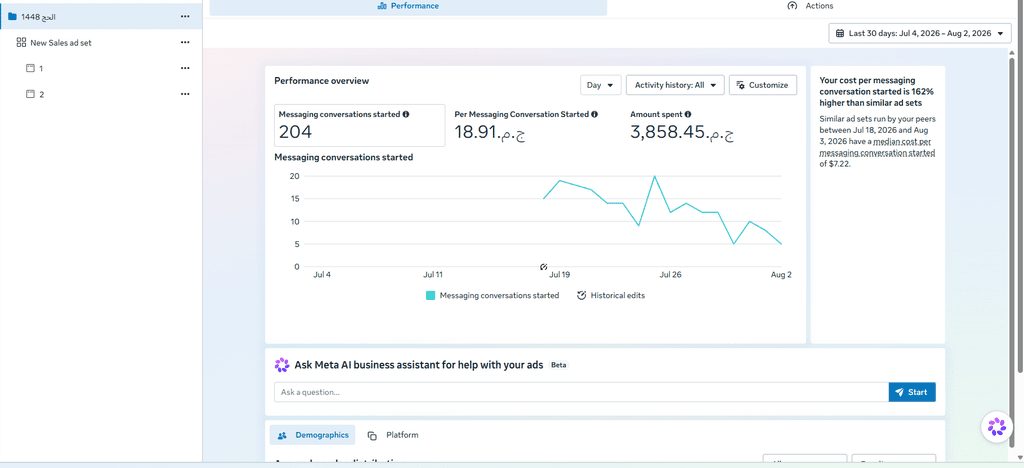
Task: Toggle Messaging conversations started legend series
Action: pyautogui.click(x=492, y=296)
